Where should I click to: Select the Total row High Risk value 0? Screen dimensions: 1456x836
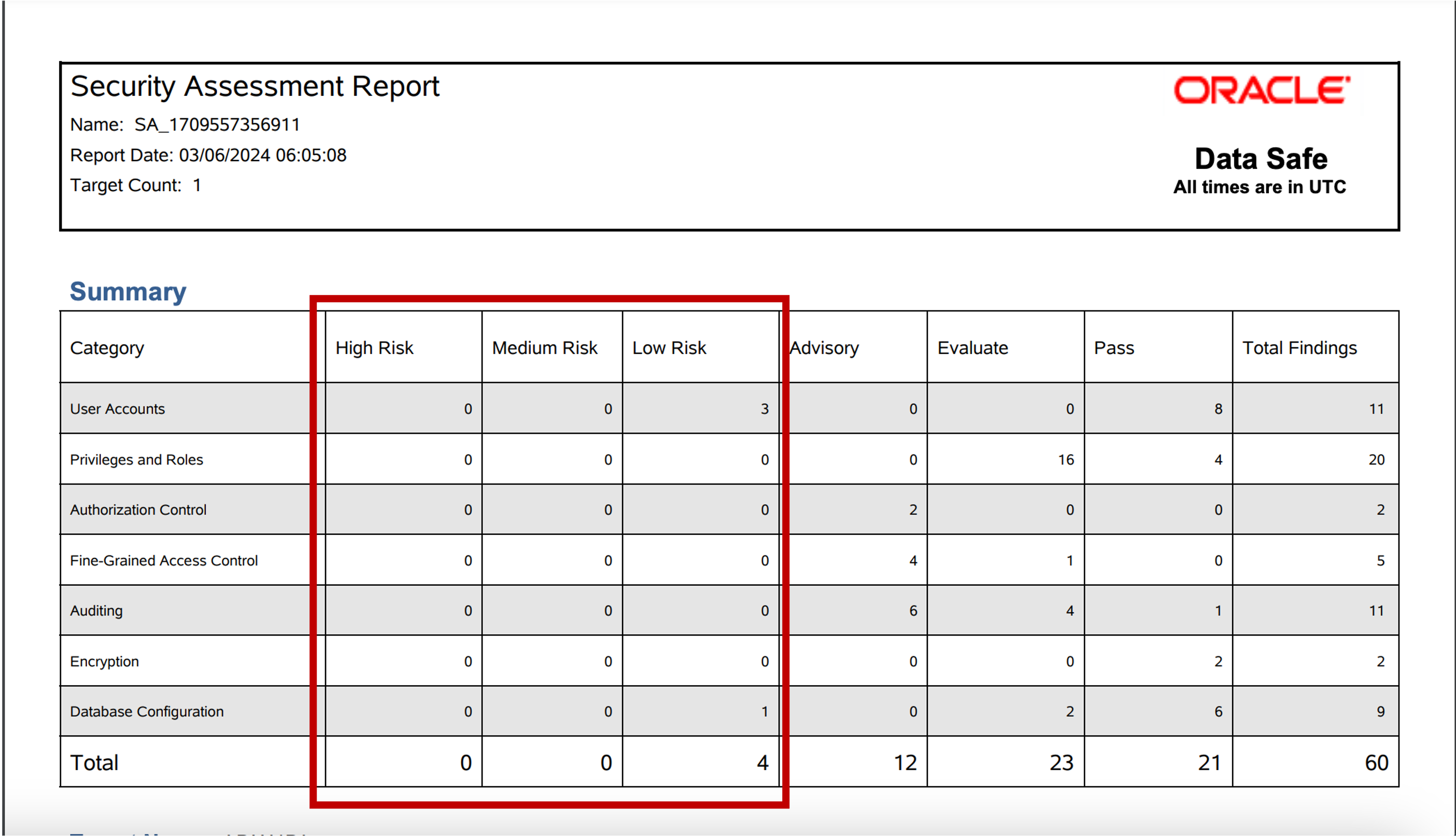tap(465, 763)
